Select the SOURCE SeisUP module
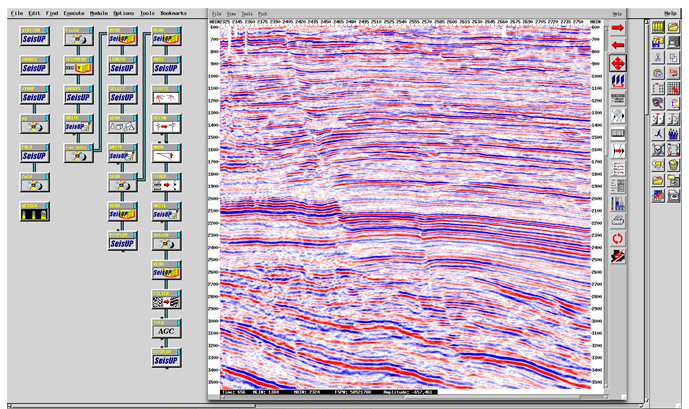 (x=34, y=65)
